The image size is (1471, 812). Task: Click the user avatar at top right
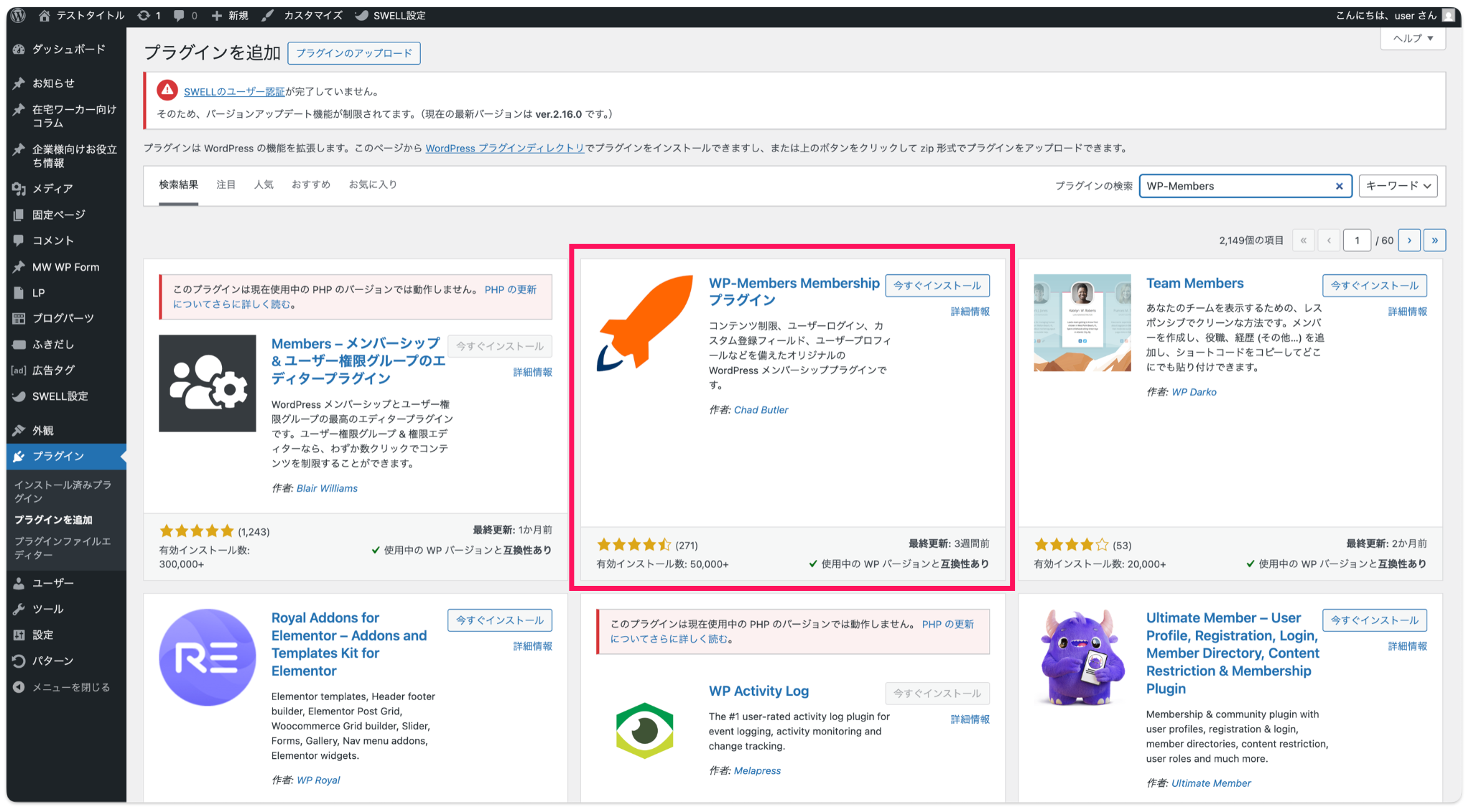(1448, 15)
